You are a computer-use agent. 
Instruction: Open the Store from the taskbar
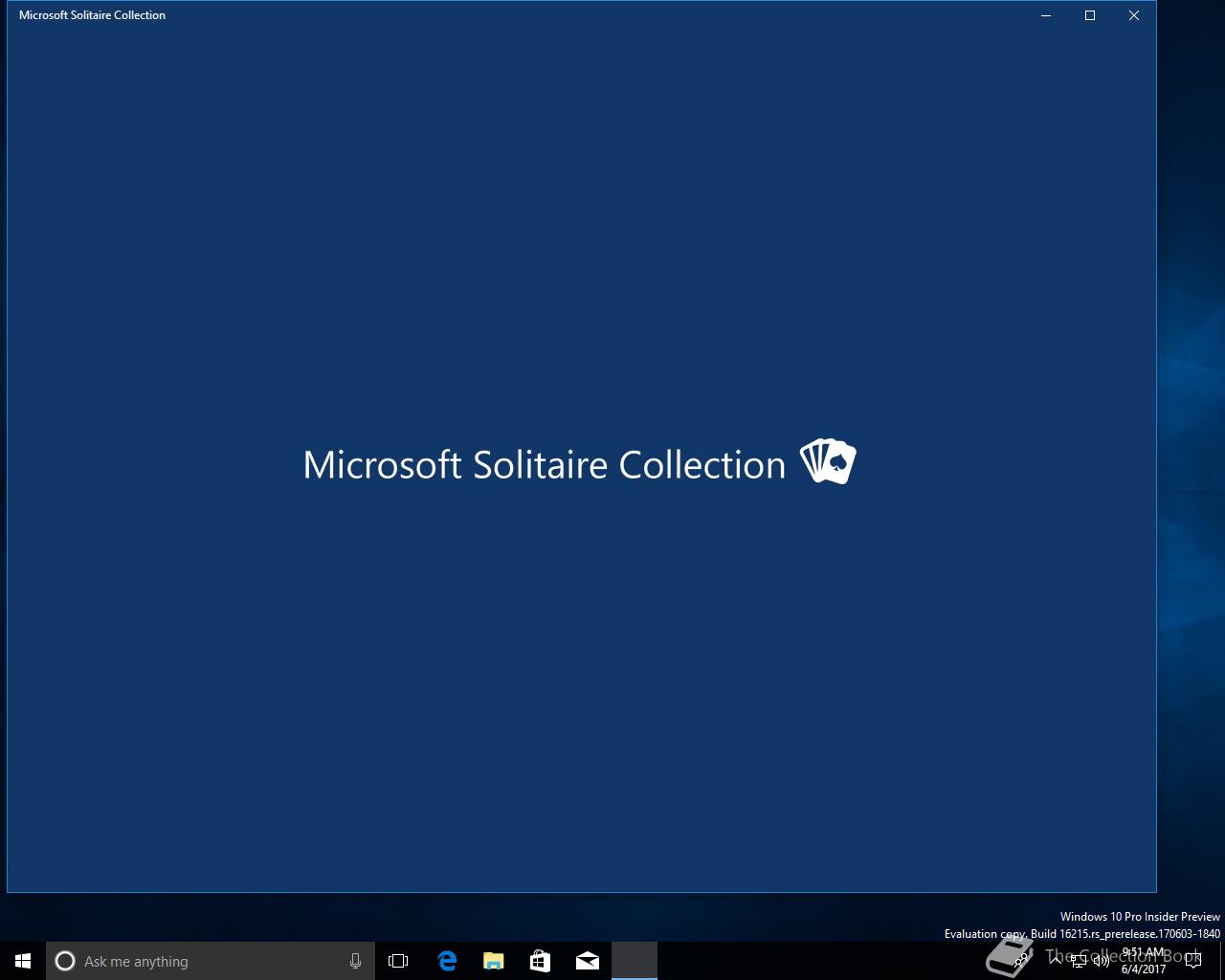pyautogui.click(x=541, y=961)
